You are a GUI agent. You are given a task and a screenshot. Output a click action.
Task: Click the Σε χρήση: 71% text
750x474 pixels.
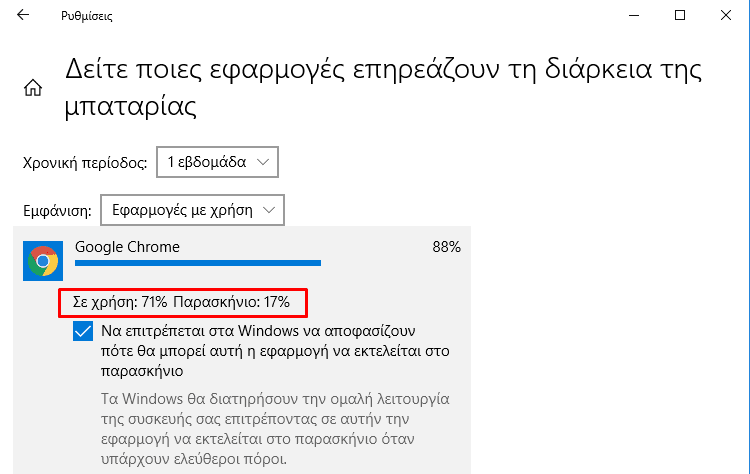point(113,301)
